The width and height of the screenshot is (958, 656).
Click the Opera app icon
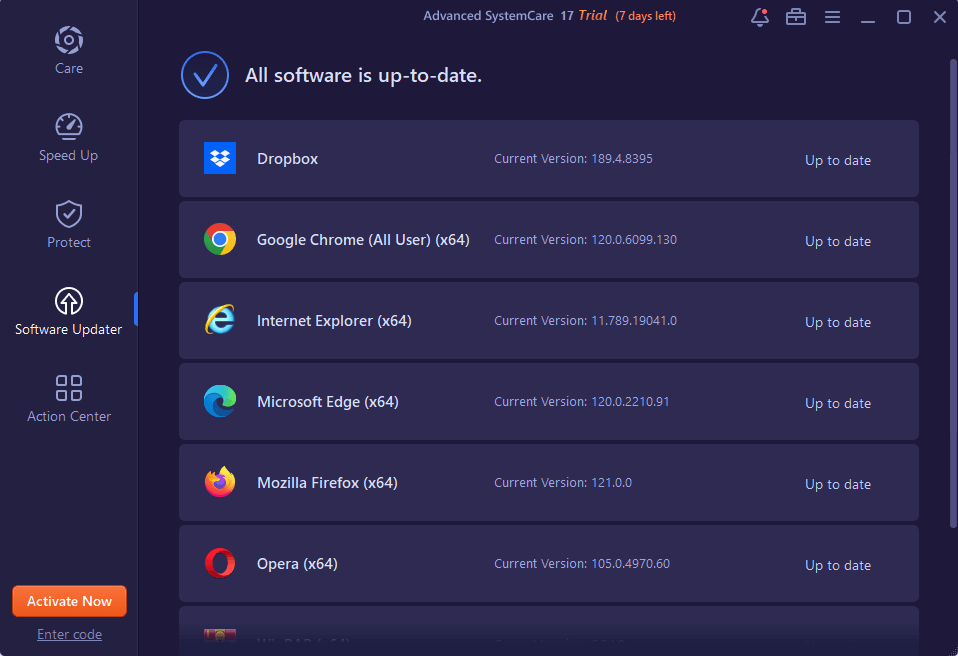(220, 563)
